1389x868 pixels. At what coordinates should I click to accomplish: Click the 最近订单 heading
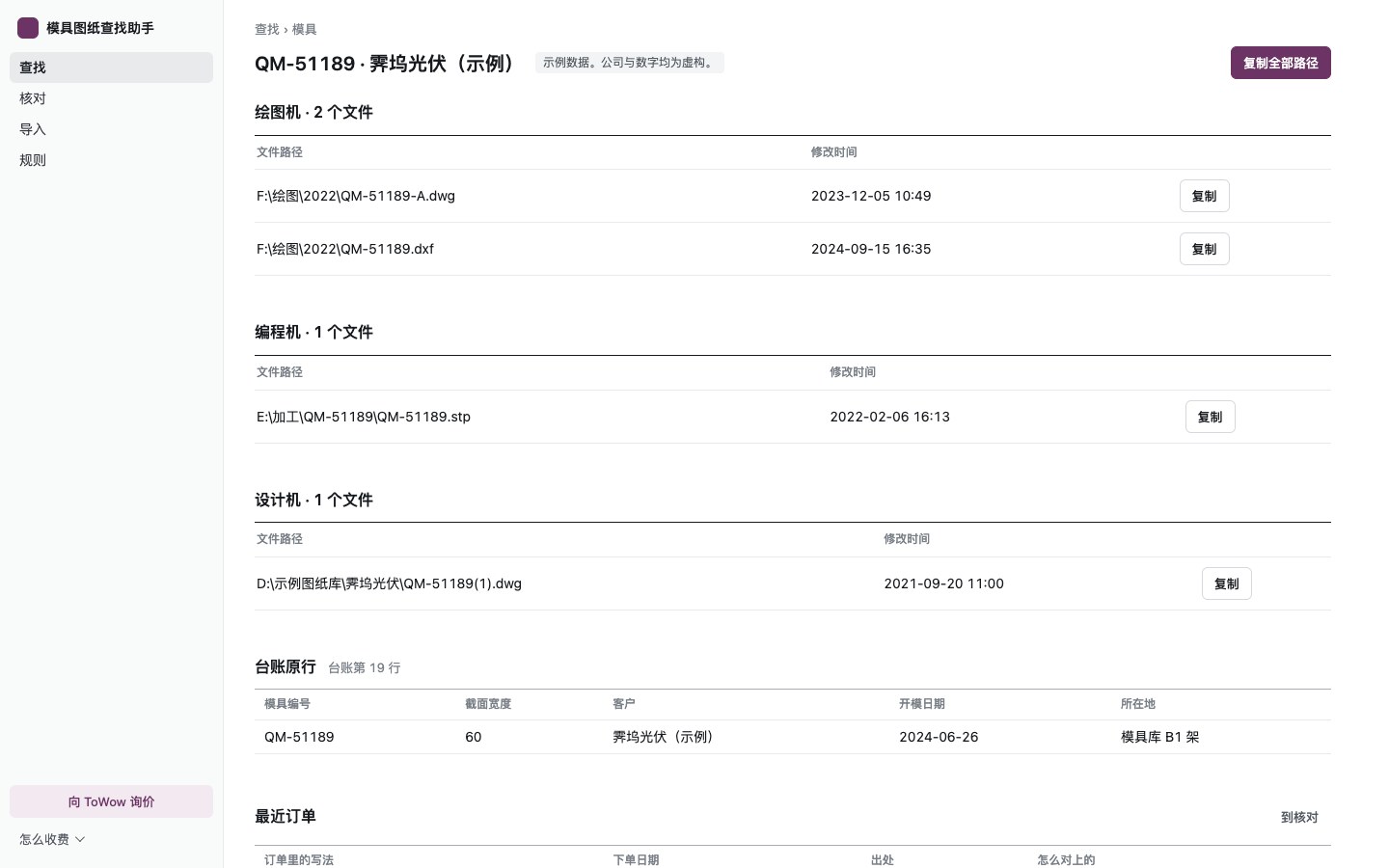point(286,816)
